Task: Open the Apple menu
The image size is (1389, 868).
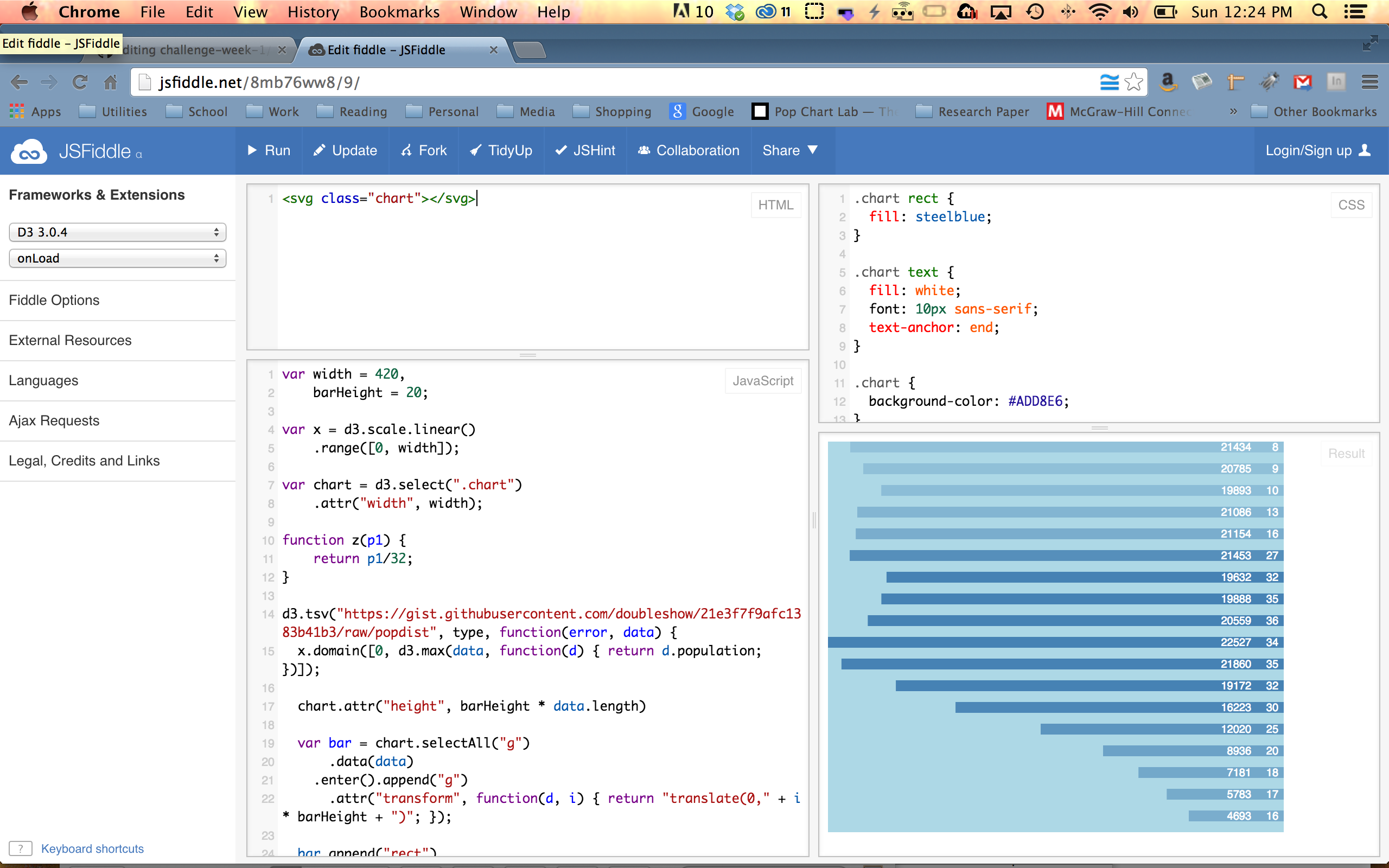Action: (x=30, y=11)
